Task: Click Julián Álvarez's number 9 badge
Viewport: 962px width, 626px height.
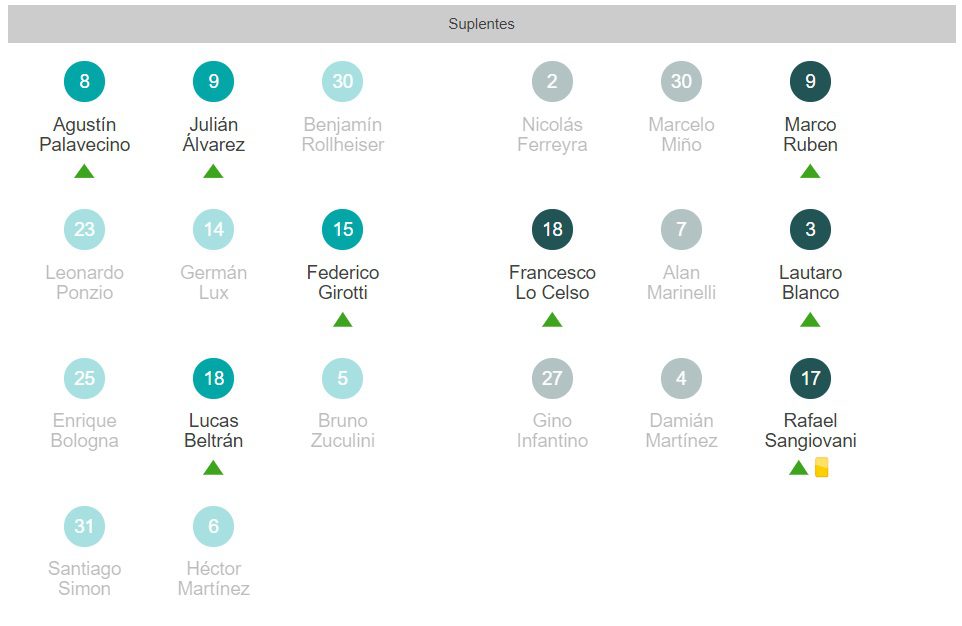Action: [213, 82]
